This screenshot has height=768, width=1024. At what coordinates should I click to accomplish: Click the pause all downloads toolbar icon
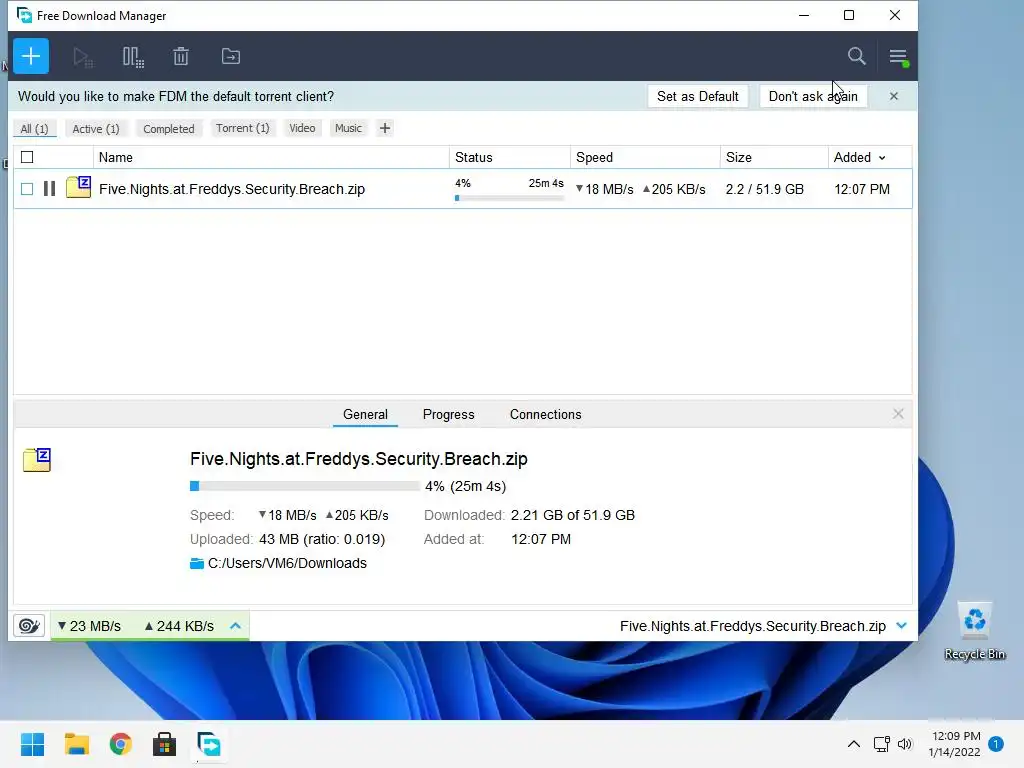point(133,57)
